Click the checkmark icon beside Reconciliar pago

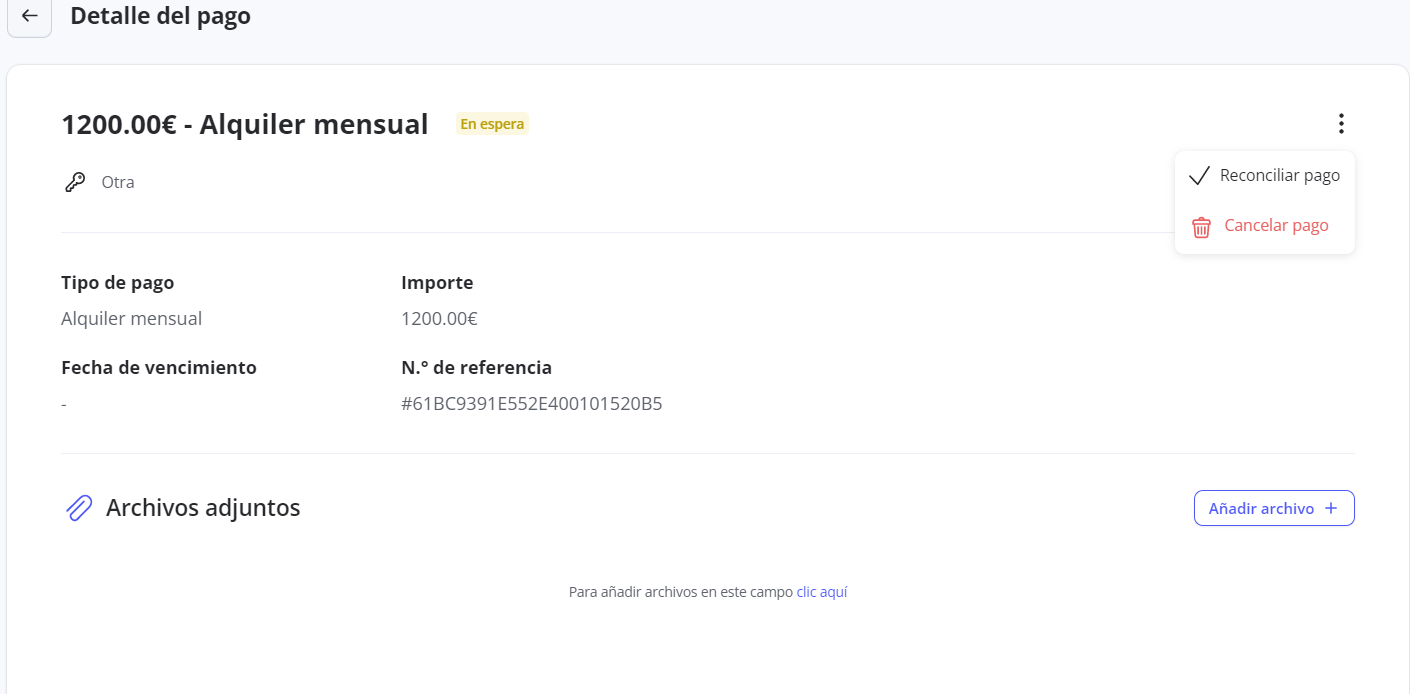point(1199,176)
